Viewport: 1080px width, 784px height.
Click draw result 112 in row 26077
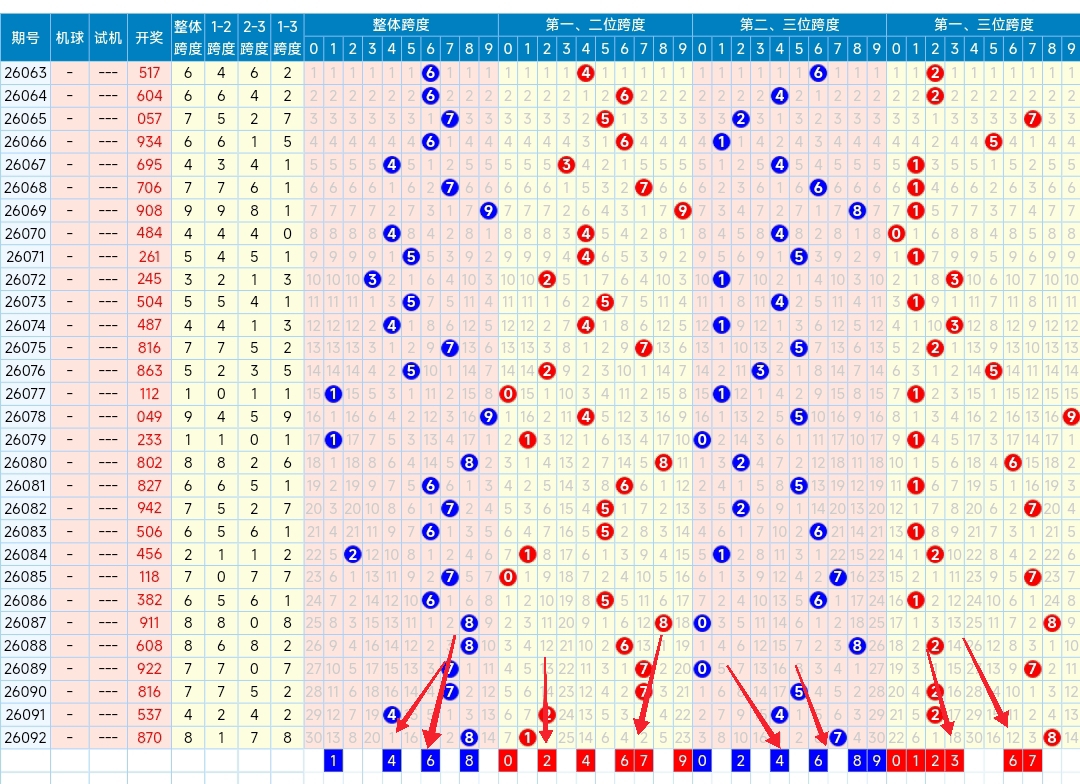click(149, 393)
